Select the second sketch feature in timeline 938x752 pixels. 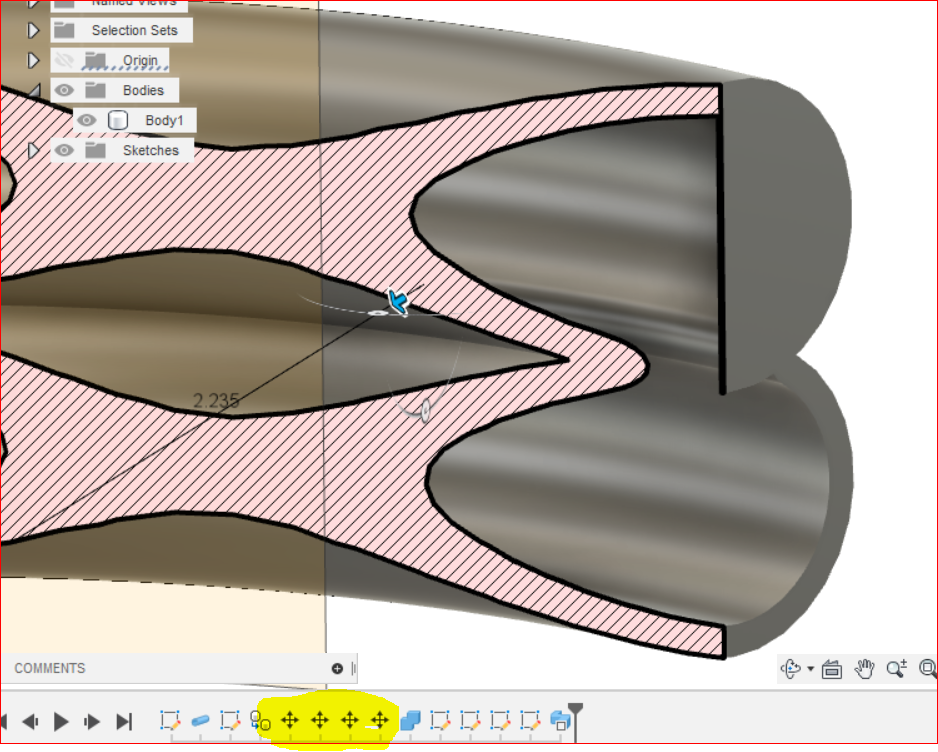[x=230, y=720]
